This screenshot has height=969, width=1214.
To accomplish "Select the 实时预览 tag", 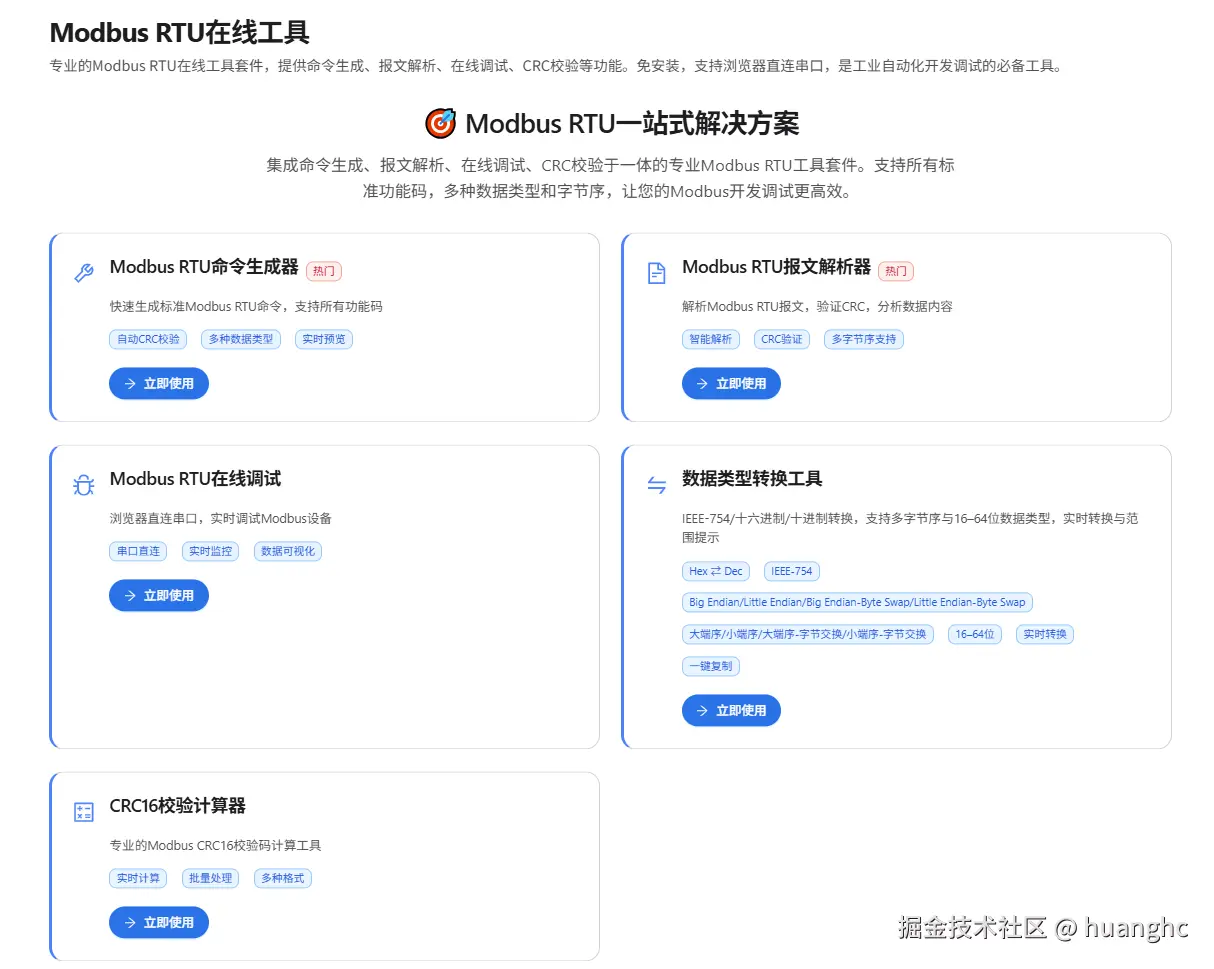I will coord(324,339).
